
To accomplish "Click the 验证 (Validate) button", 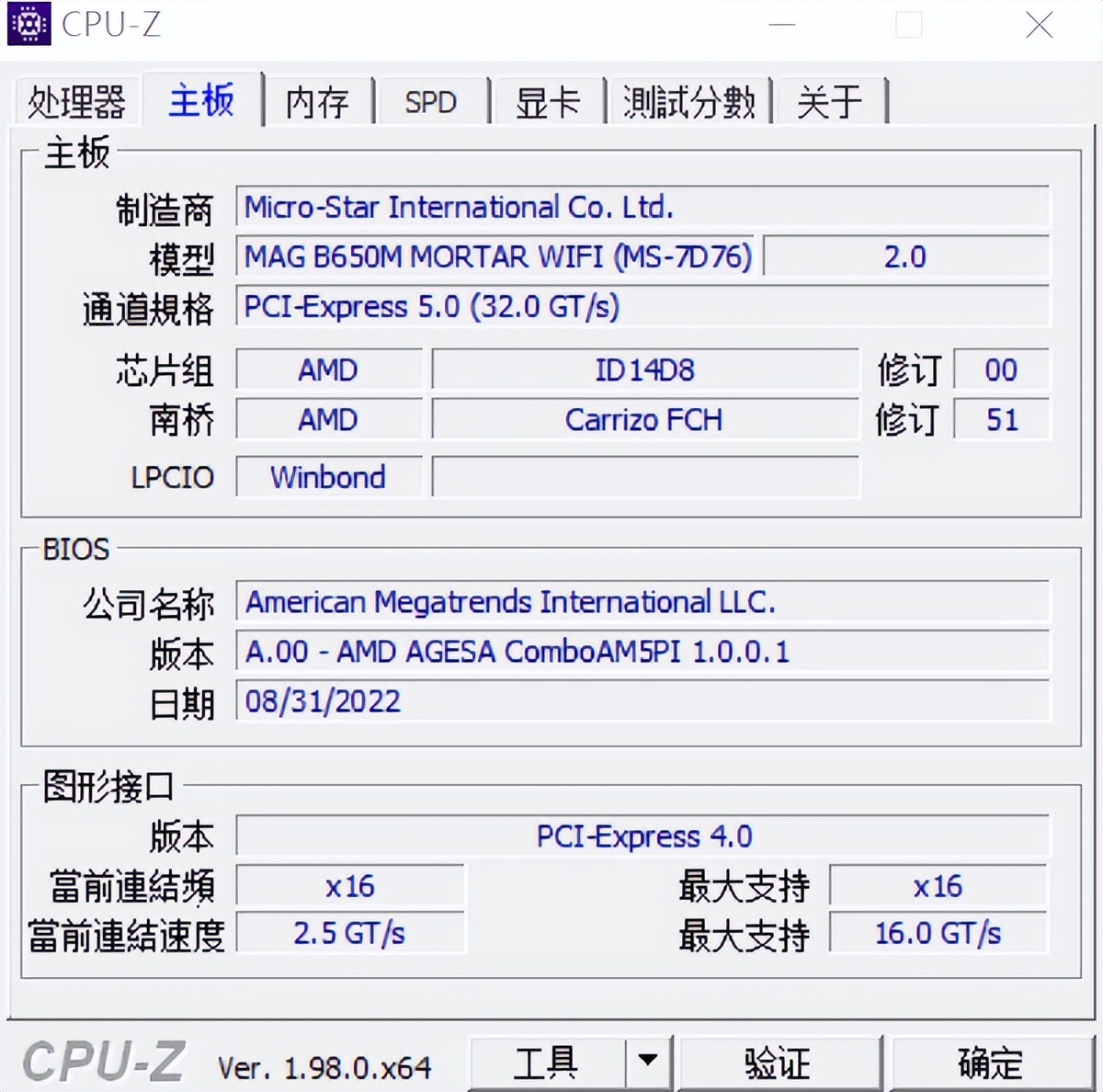I will [777, 1062].
